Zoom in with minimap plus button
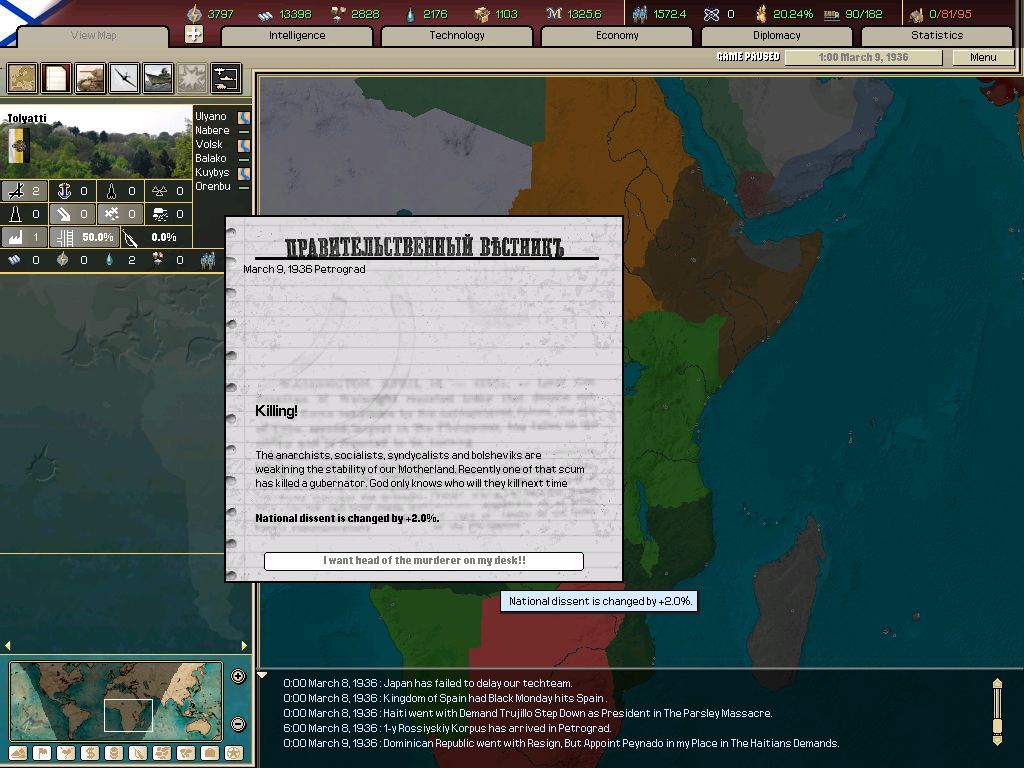The height and width of the screenshot is (768, 1024). [238, 677]
